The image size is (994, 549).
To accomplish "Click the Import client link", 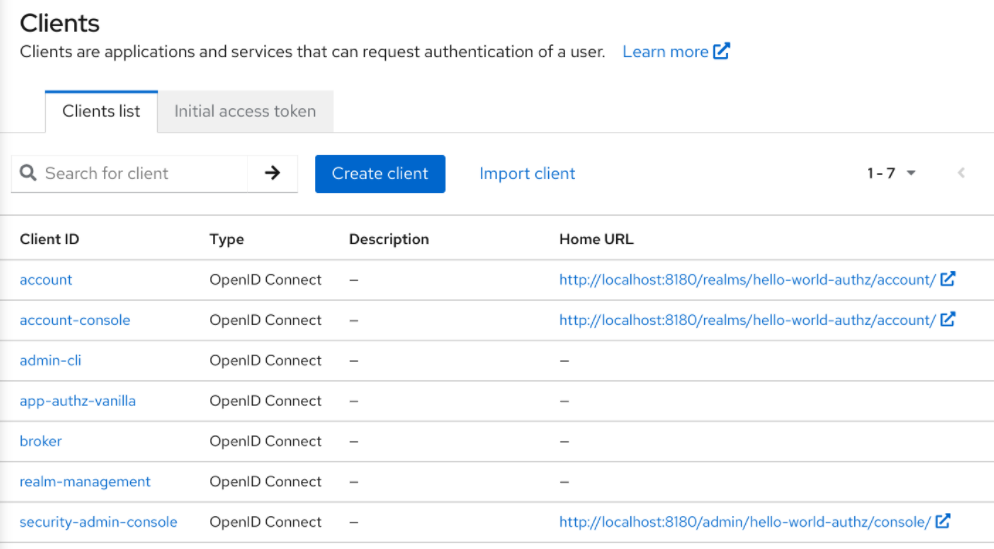I will click(527, 173).
